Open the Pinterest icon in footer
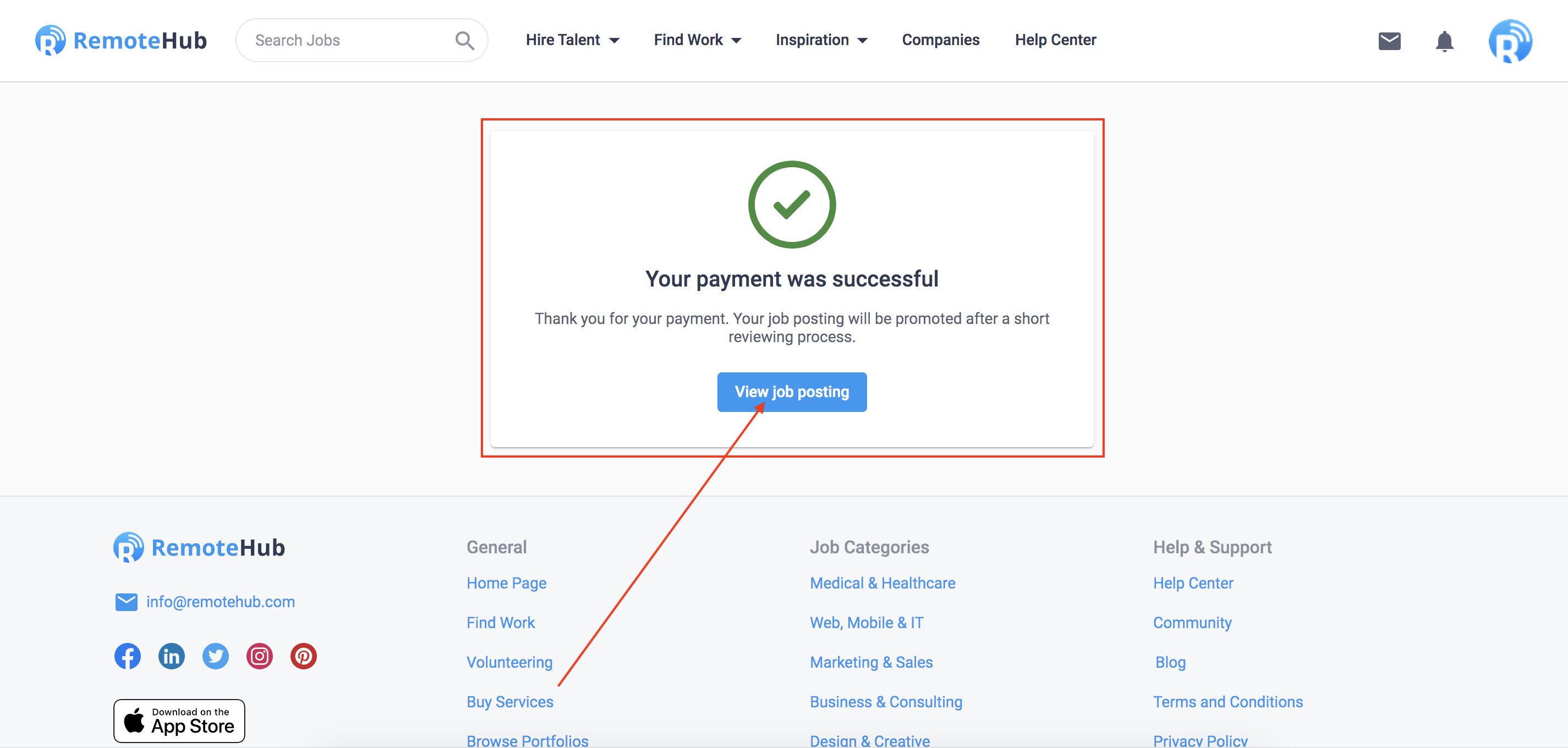This screenshot has height=748, width=1568. [x=303, y=656]
